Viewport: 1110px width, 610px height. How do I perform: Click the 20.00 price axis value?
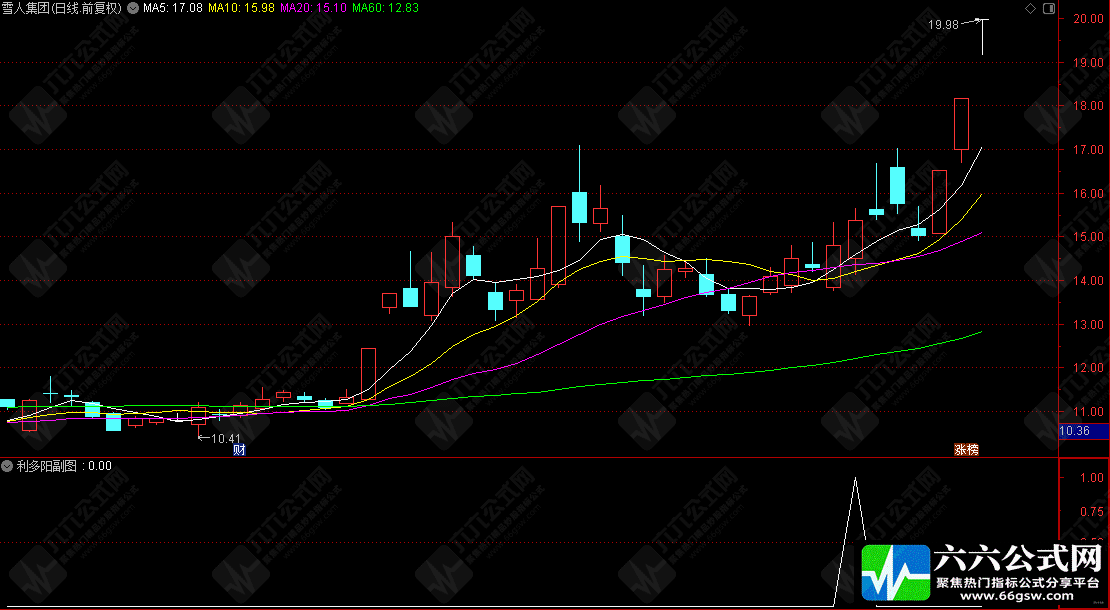point(1088,19)
